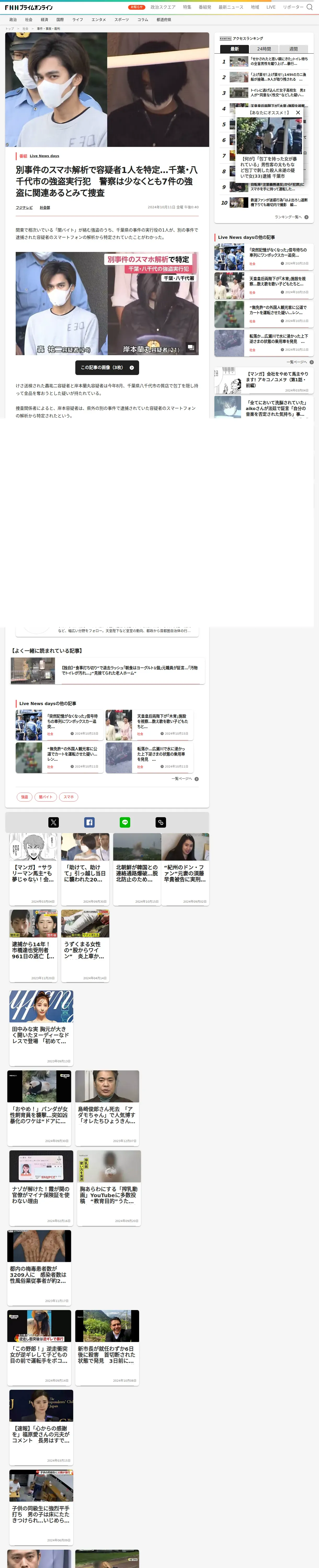Click the 強盗 tag
Screen dimensions: 319x1568
coord(24,797)
